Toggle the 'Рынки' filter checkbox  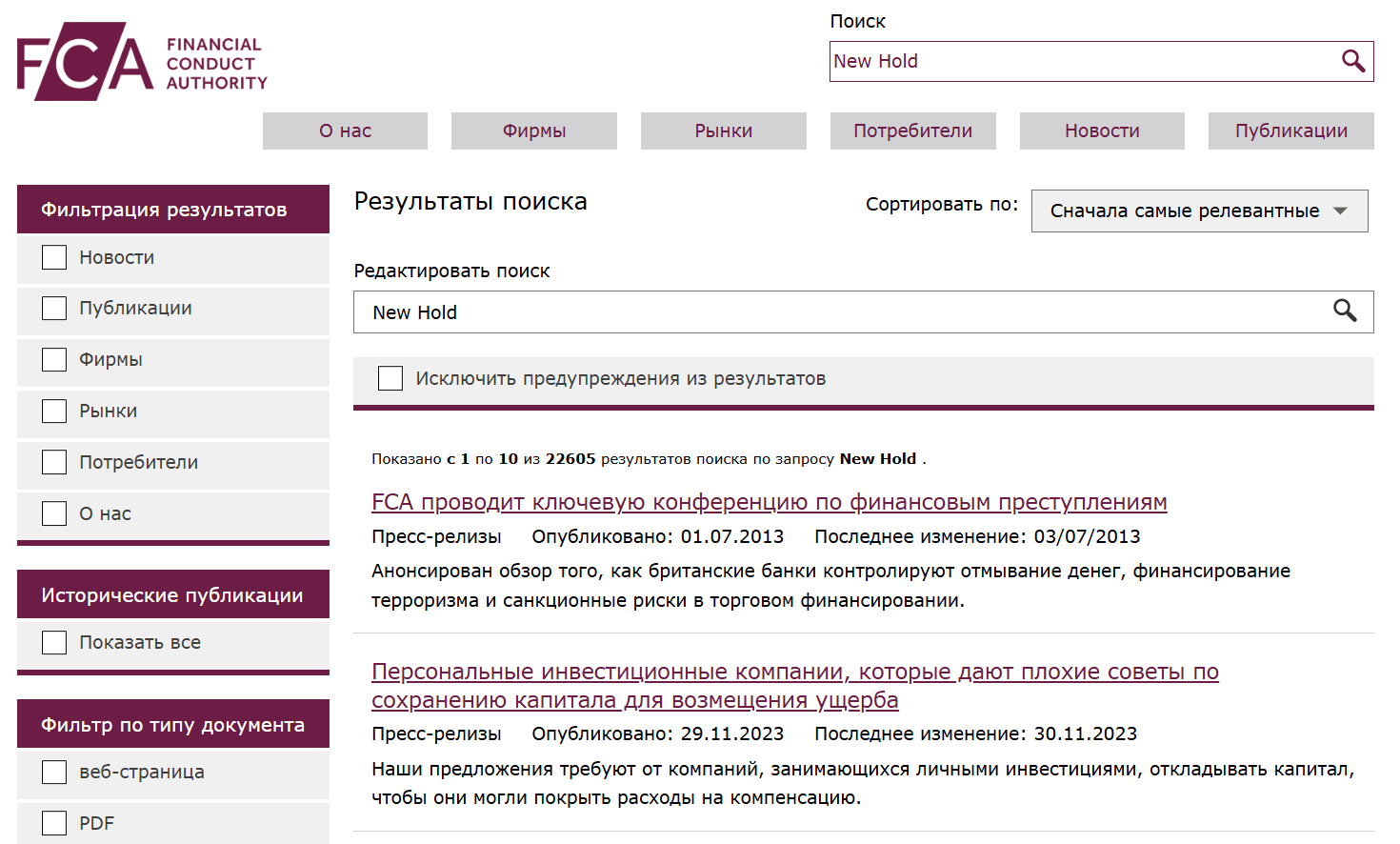pyautogui.click(x=53, y=411)
